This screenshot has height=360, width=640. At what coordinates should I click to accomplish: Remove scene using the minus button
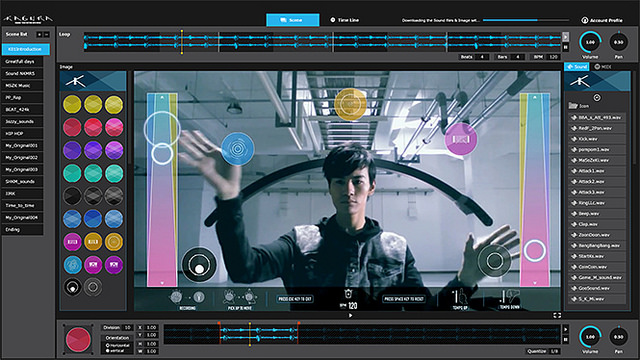pyautogui.click(x=47, y=35)
